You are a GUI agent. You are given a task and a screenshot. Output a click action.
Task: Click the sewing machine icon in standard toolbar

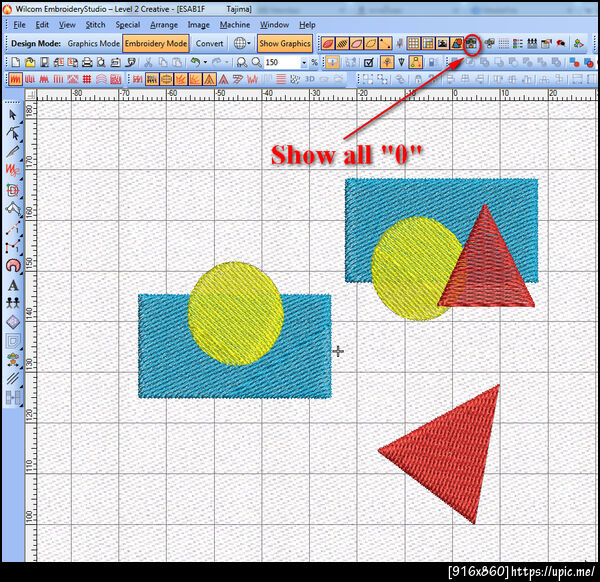click(115, 62)
